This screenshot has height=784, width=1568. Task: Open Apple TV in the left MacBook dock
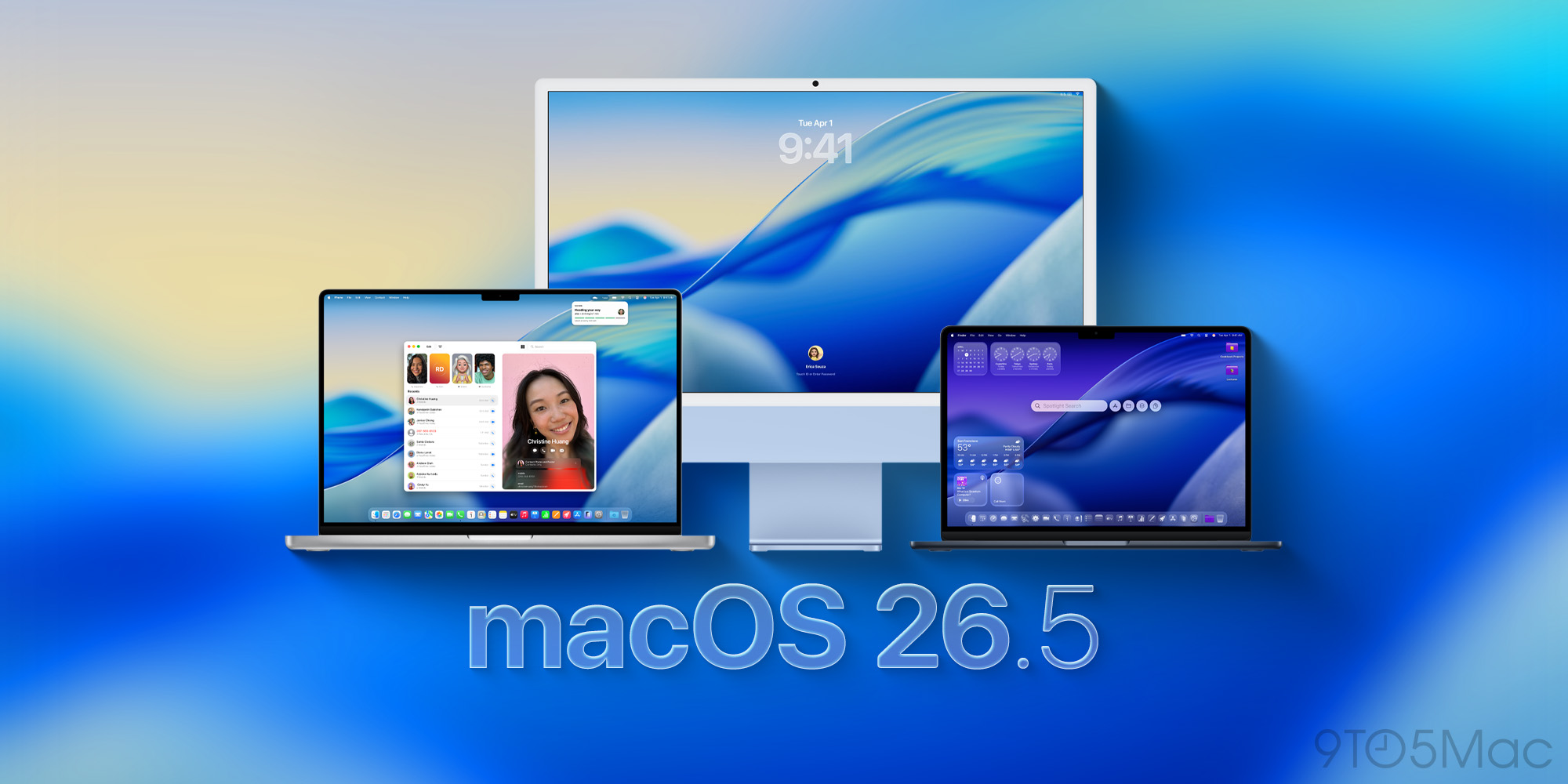pyautogui.click(x=514, y=515)
